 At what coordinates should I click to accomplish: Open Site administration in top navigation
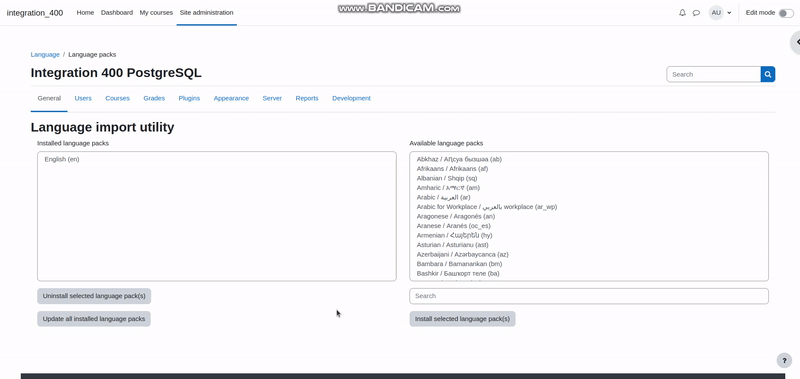[207, 12]
